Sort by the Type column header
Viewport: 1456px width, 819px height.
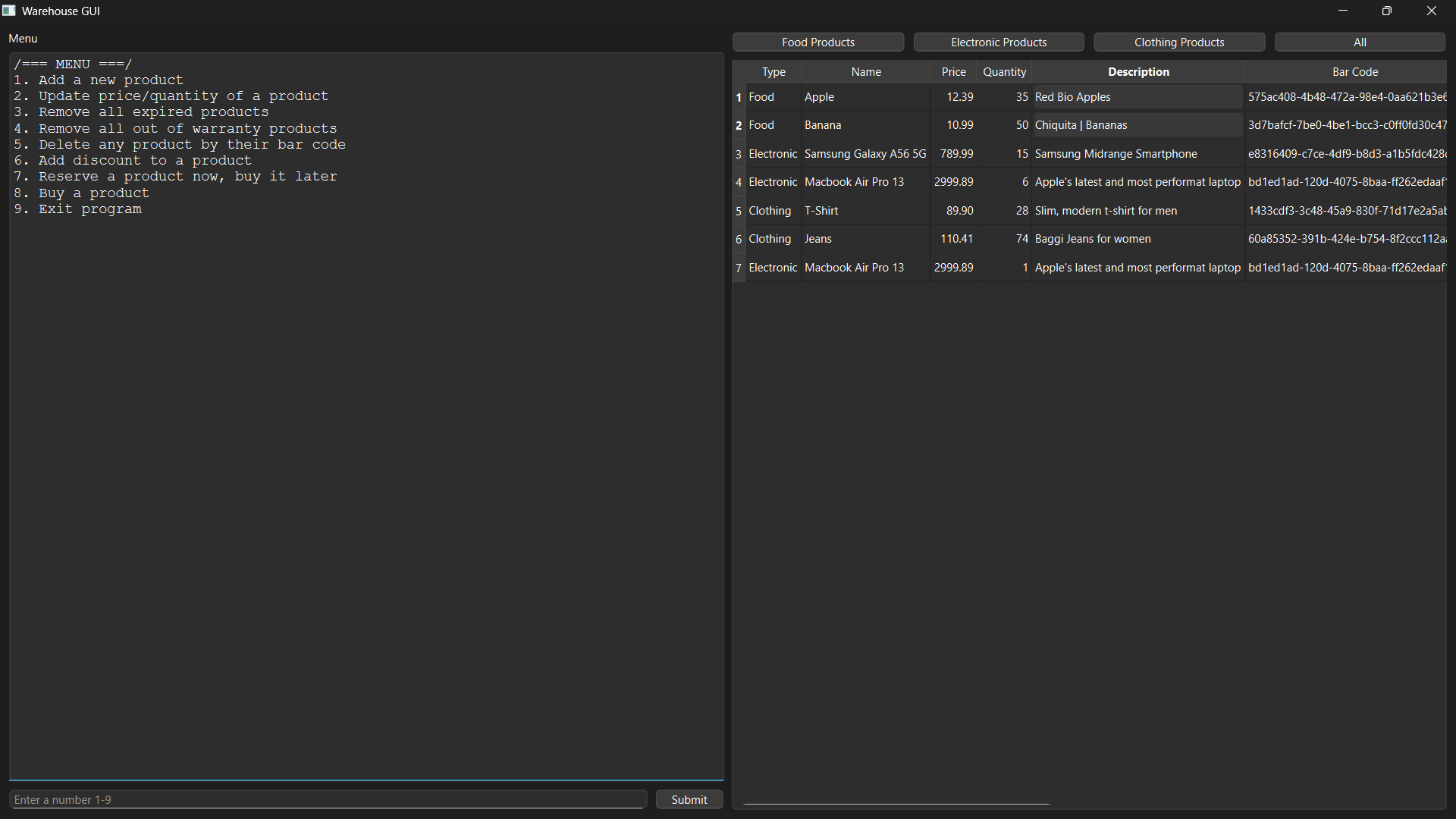coord(773,72)
